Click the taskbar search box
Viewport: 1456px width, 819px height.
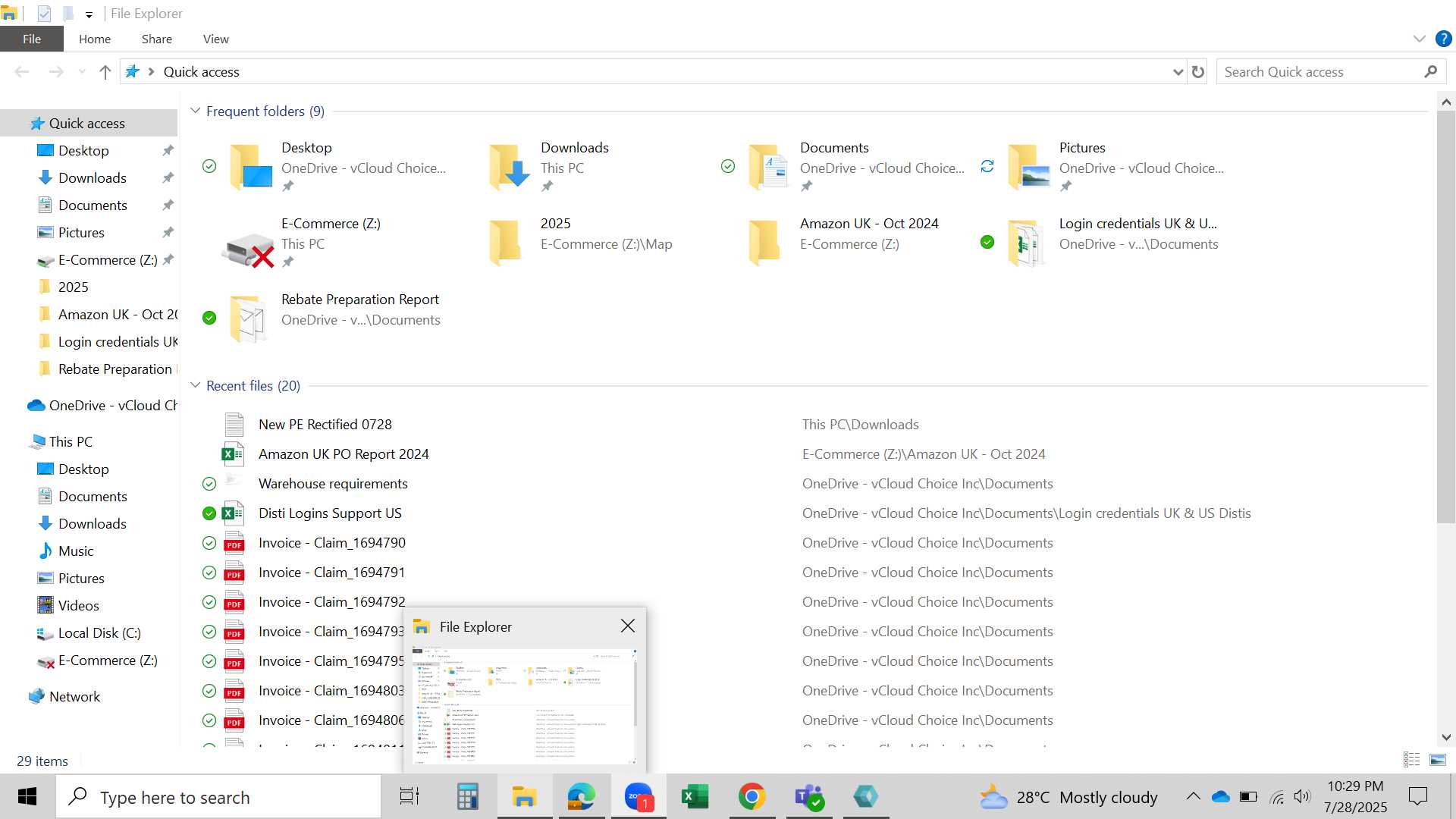(219, 797)
